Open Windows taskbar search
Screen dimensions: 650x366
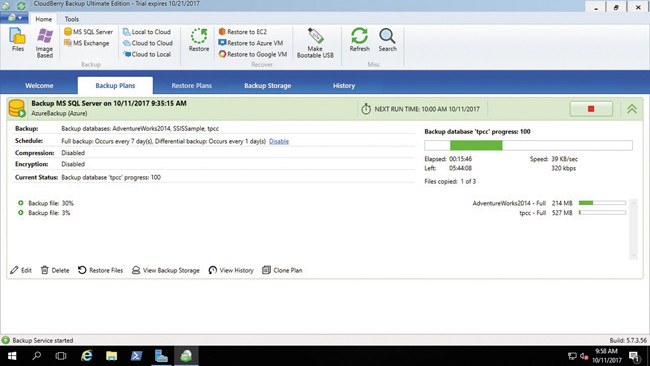pos(36,356)
